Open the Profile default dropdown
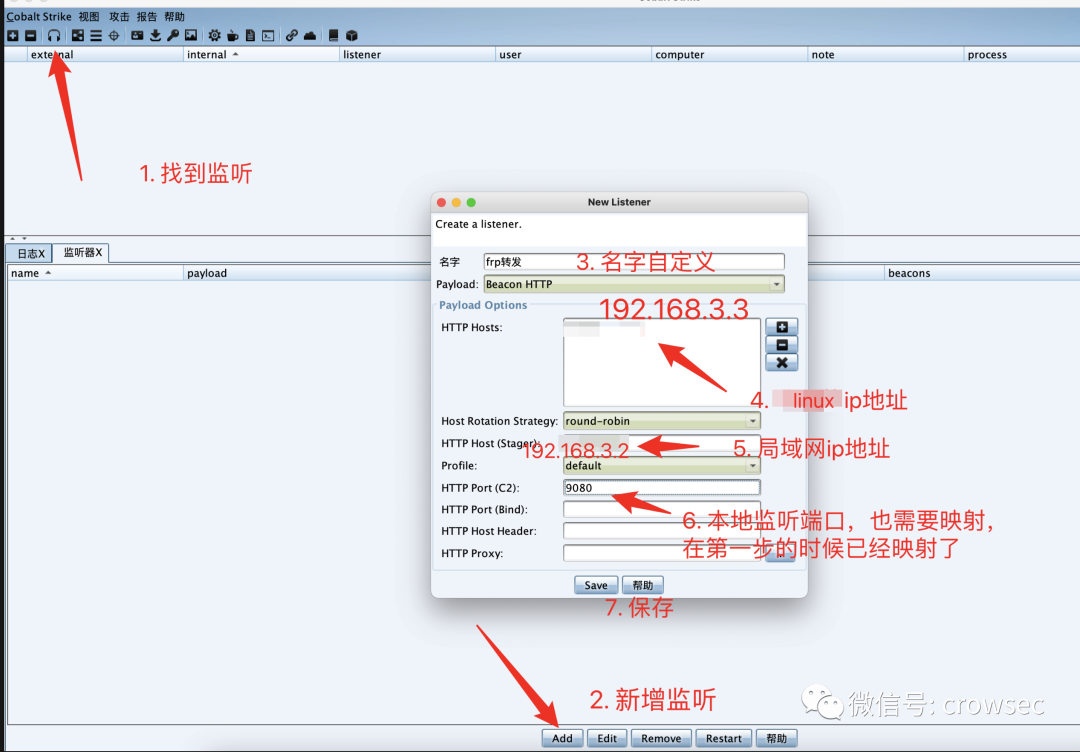The height and width of the screenshot is (752, 1080). pyautogui.click(x=661, y=466)
